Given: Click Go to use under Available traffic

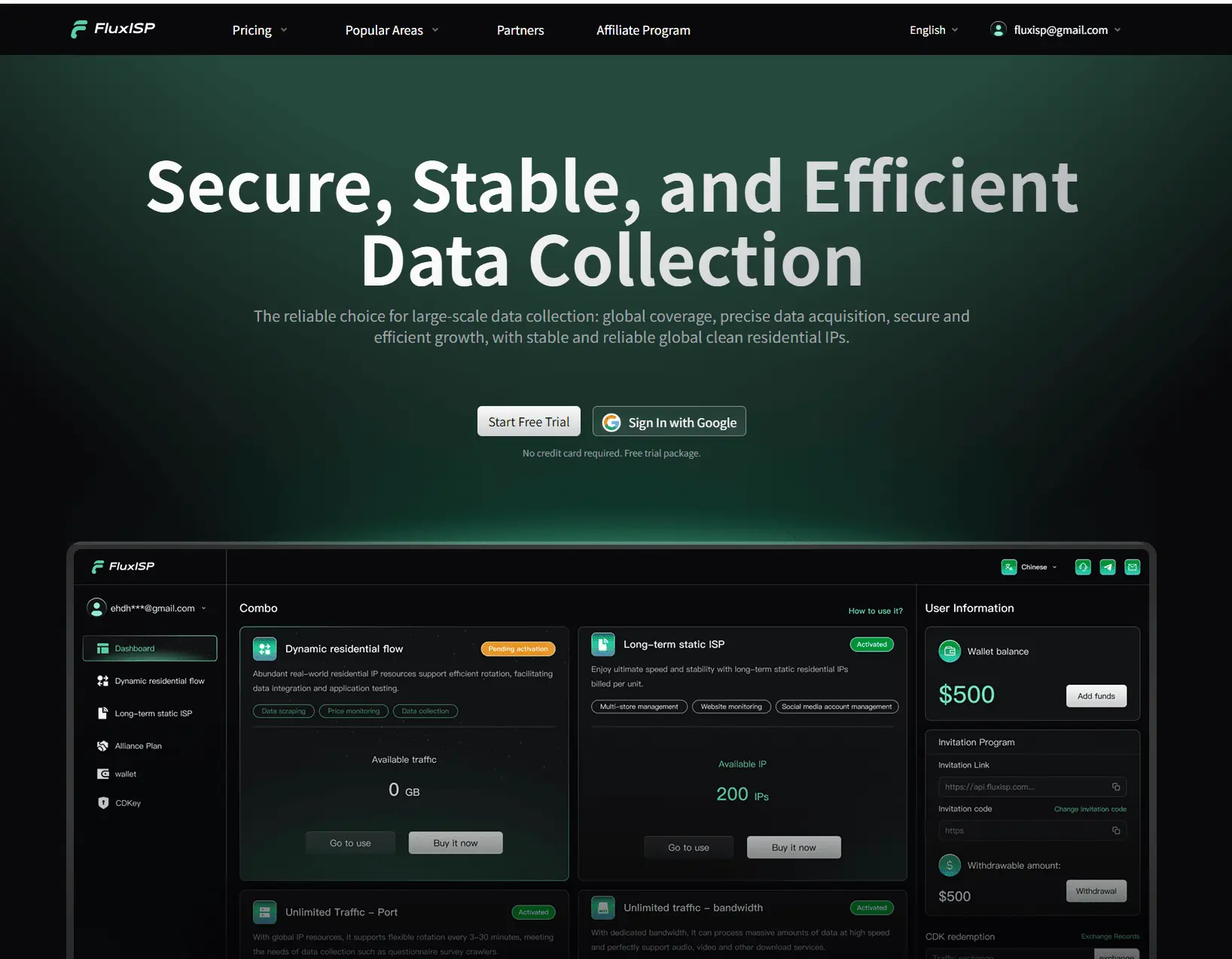Looking at the screenshot, I should tap(350, 843).
